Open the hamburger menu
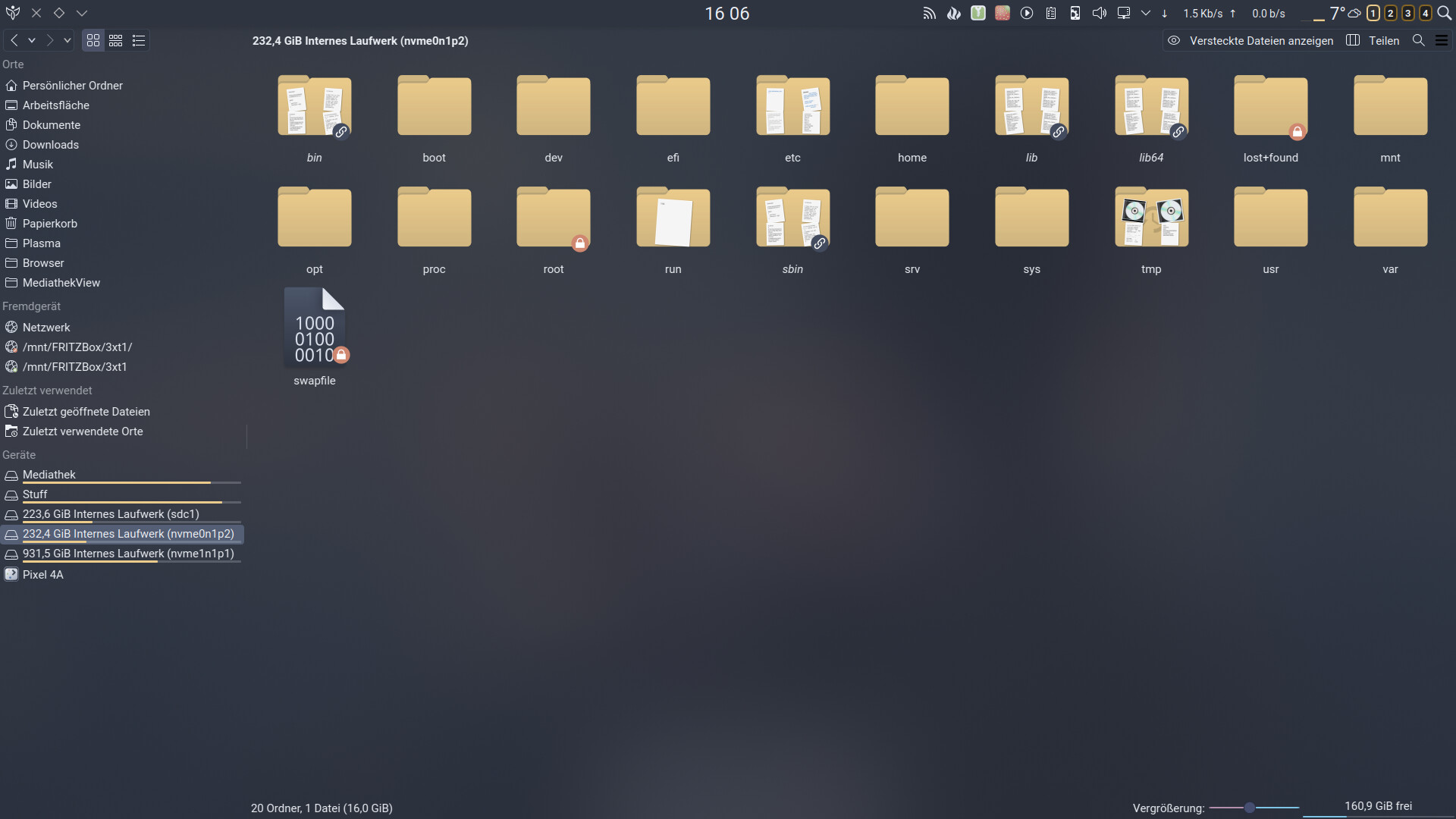The width and height of the screenshot is (1456, 819). tap(1442, 41)
